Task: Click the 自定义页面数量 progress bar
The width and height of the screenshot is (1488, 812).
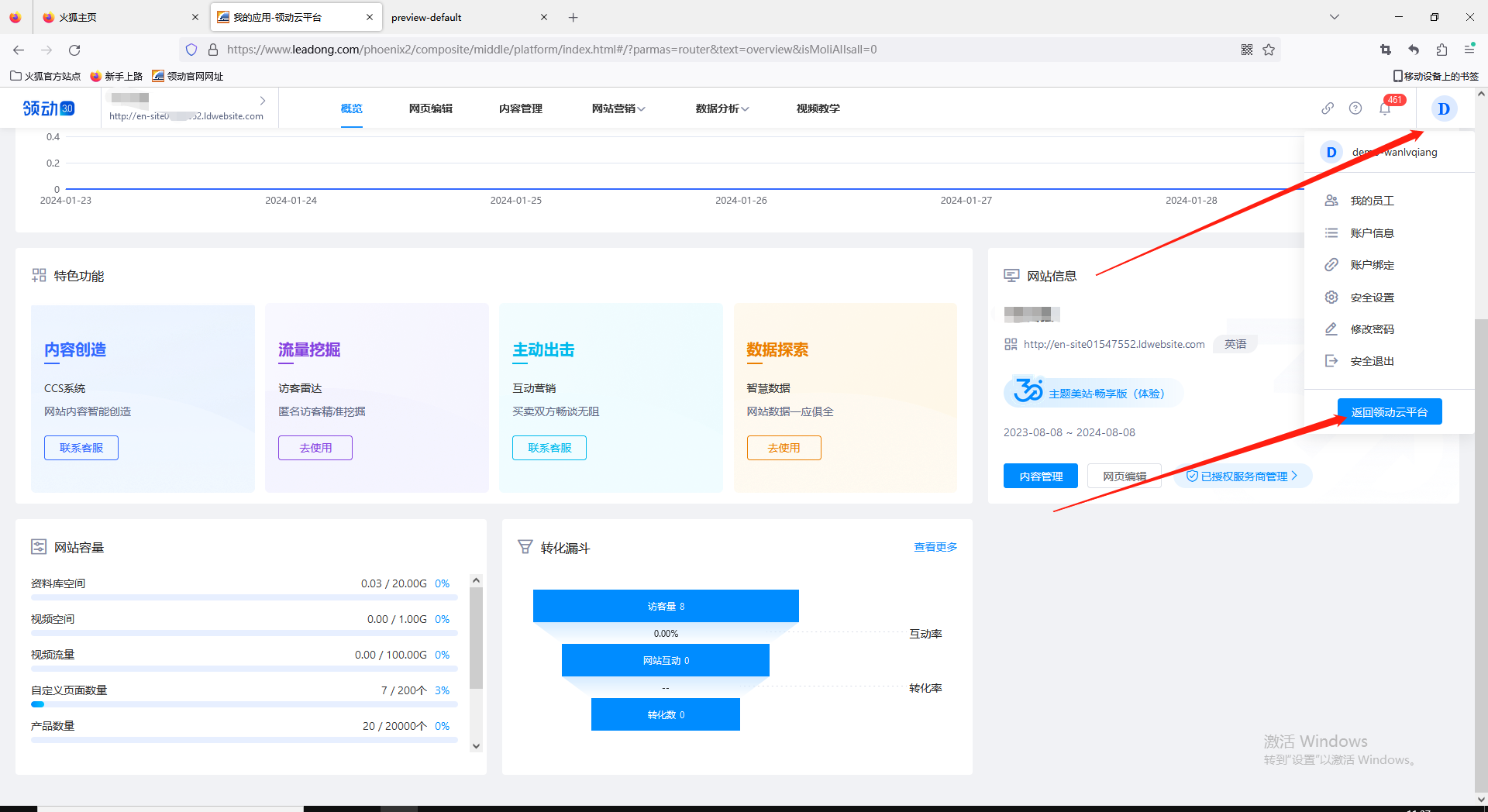Action: point(244,704)
